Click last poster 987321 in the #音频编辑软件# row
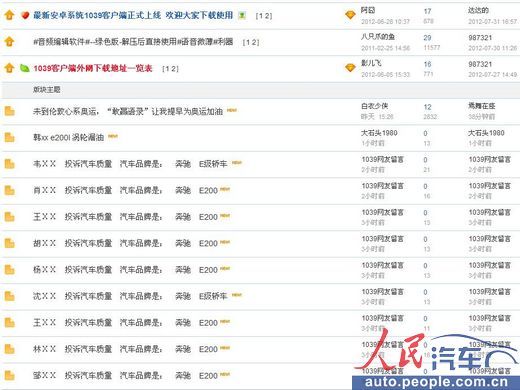520x390 pixels. [x=480, y=38]
